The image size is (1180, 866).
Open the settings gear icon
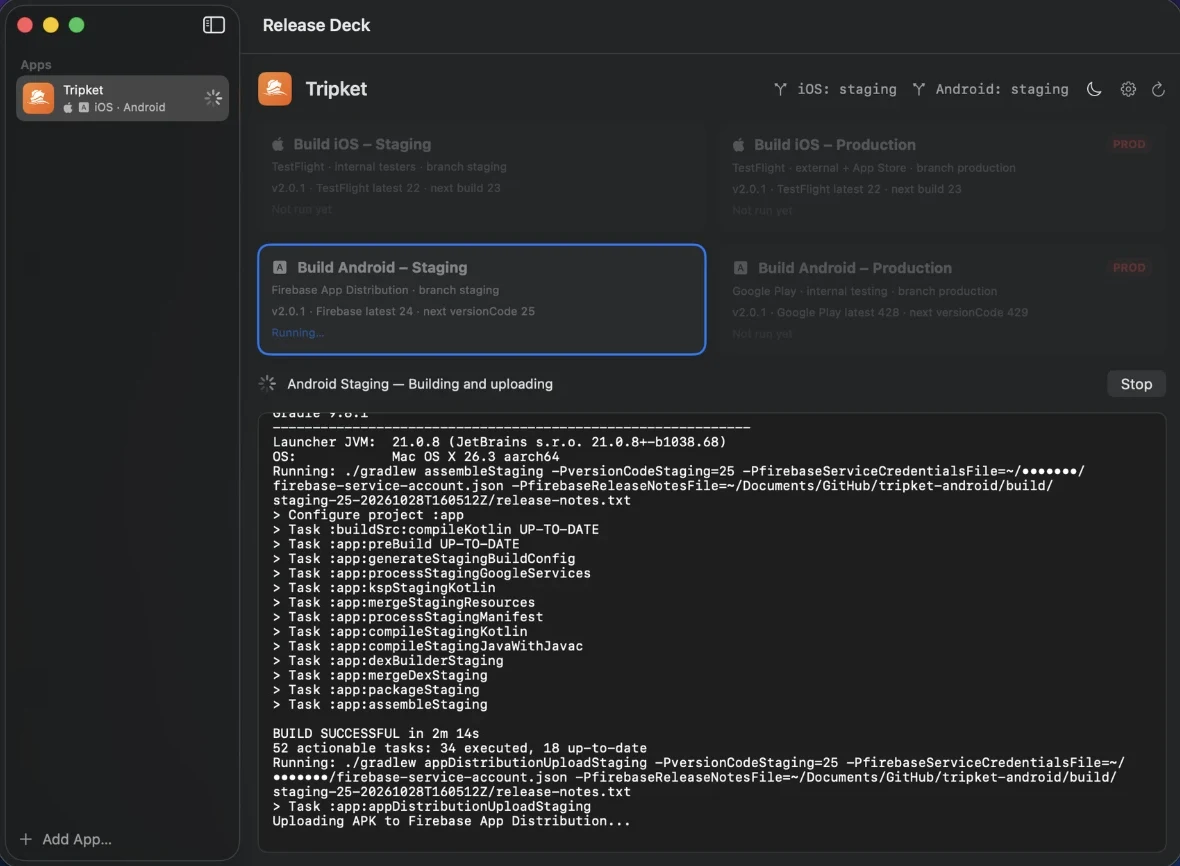coord(1128,89)
